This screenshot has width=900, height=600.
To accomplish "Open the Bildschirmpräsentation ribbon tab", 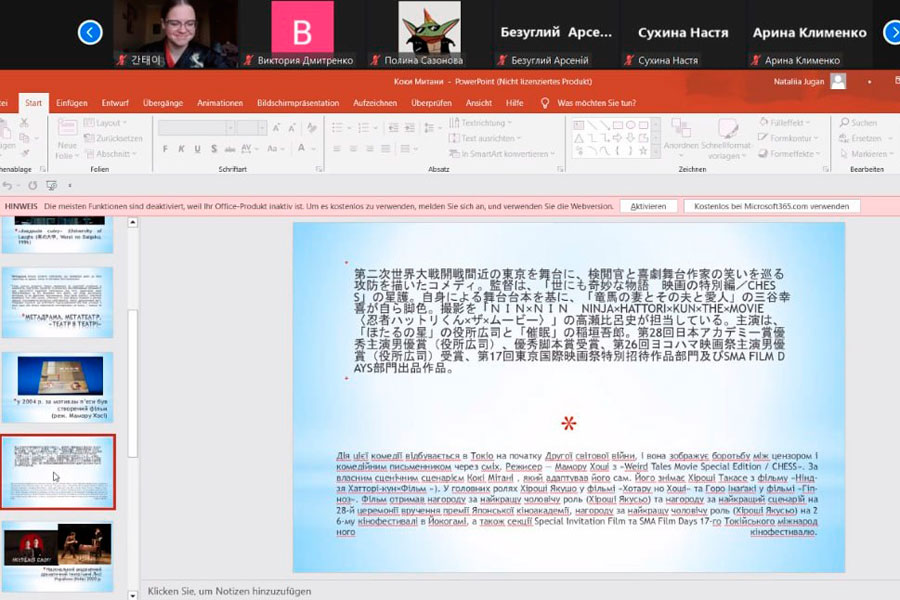I will click(x=298, y=103).
